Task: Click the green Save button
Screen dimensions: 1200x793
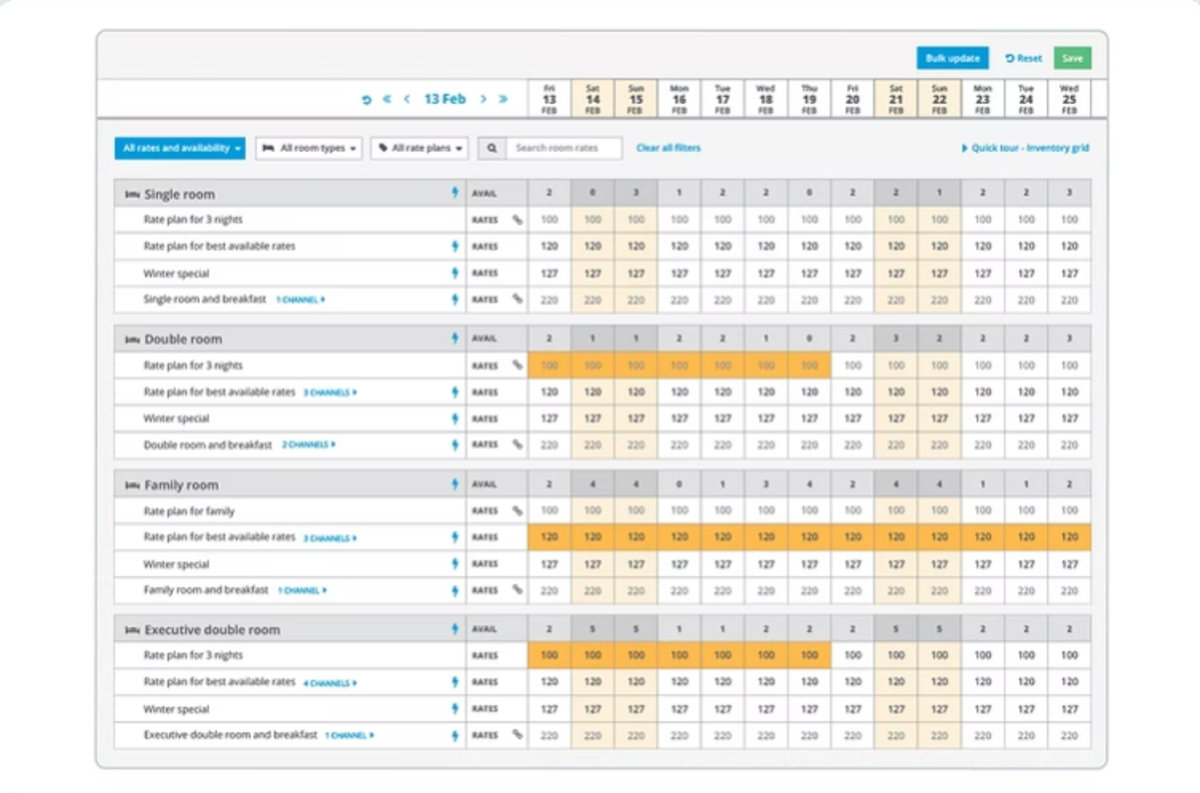Action: tap(1072, 58)
